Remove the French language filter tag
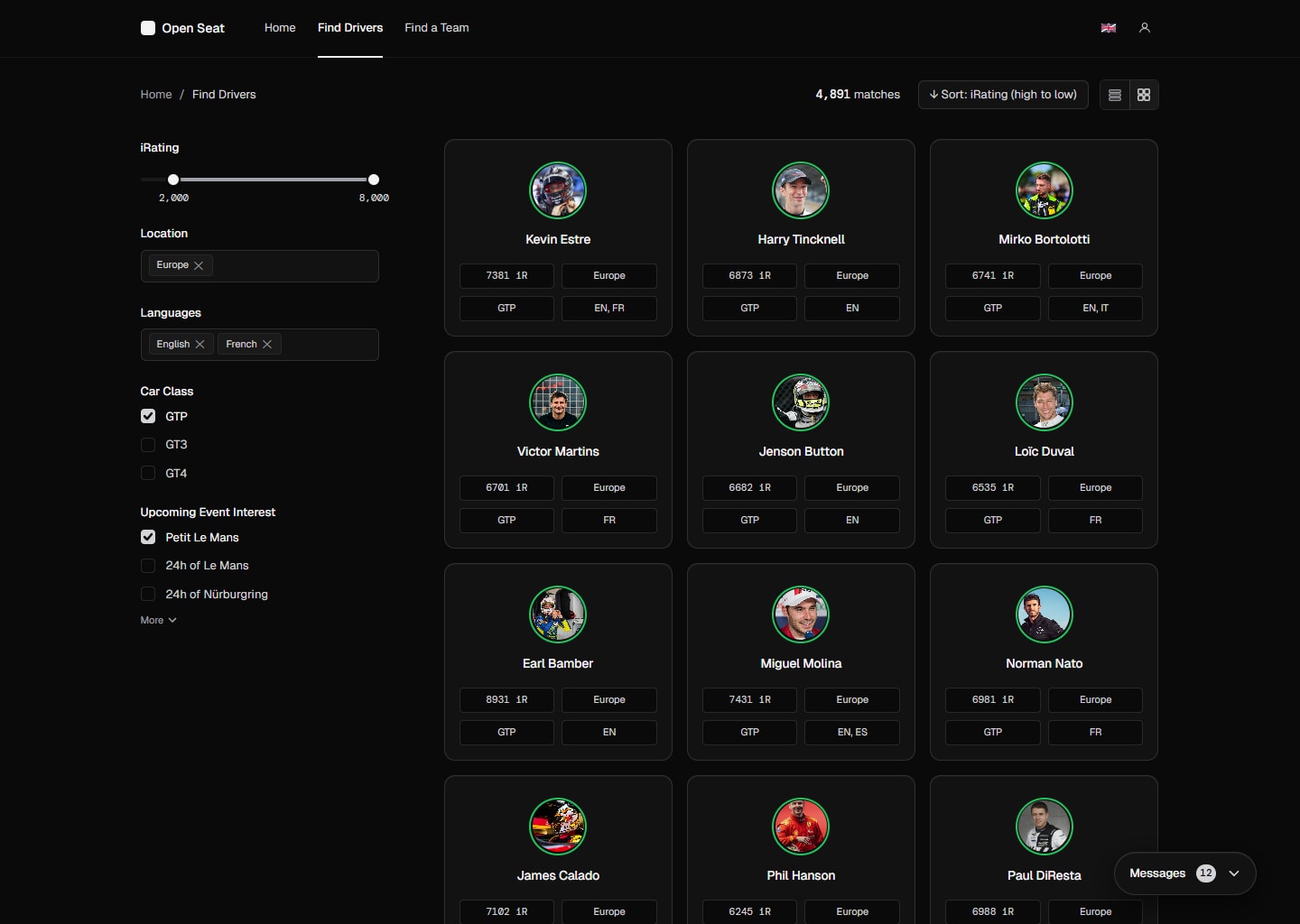The height and width of the screenshot is (924, 1300). coord(267,345)
